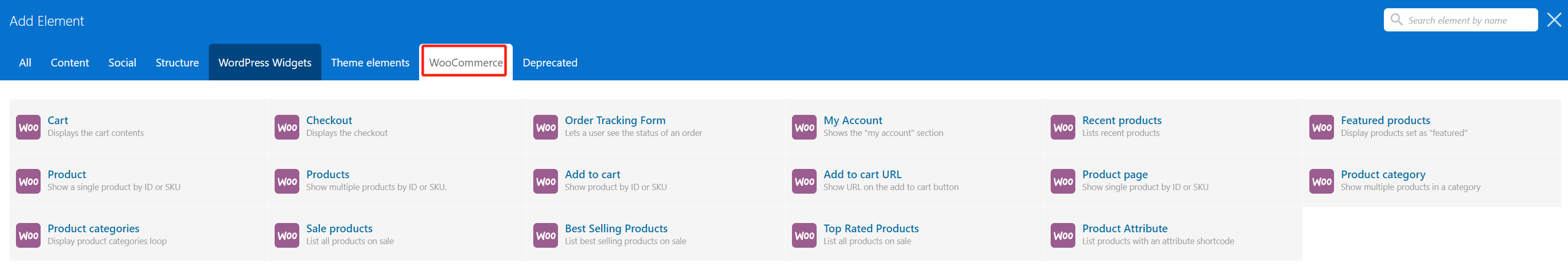
Task: Close the Add Element dialog
Action: click(x=1554, y=20)
